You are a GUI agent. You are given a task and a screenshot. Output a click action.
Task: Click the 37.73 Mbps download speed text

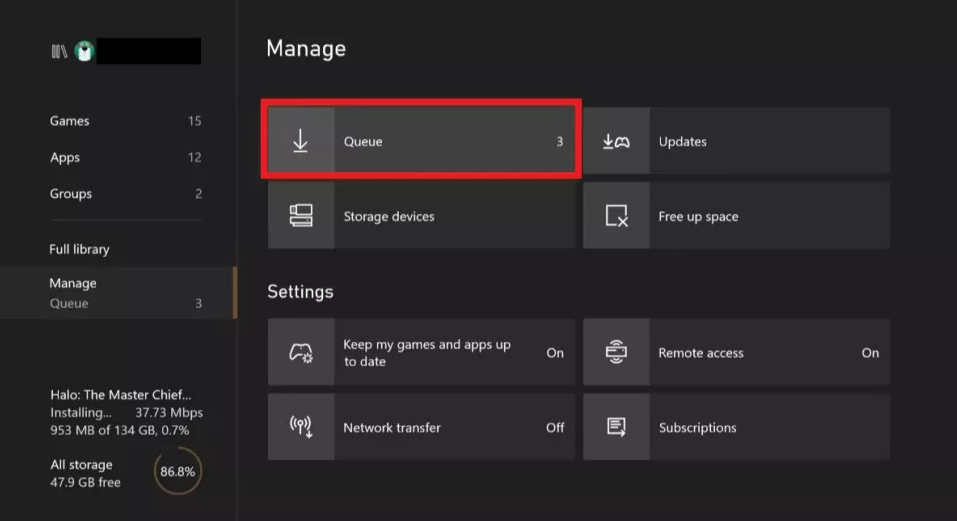[169, 412]
